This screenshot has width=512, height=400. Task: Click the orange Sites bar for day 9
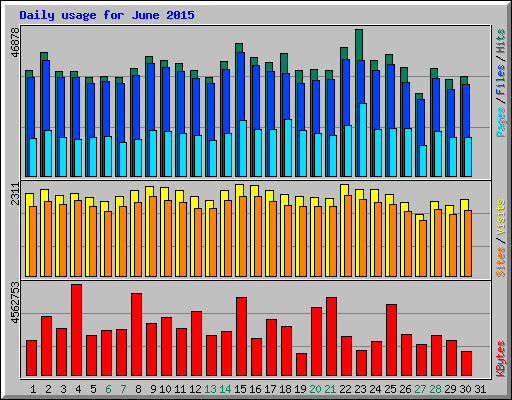[x=153, y=236]
